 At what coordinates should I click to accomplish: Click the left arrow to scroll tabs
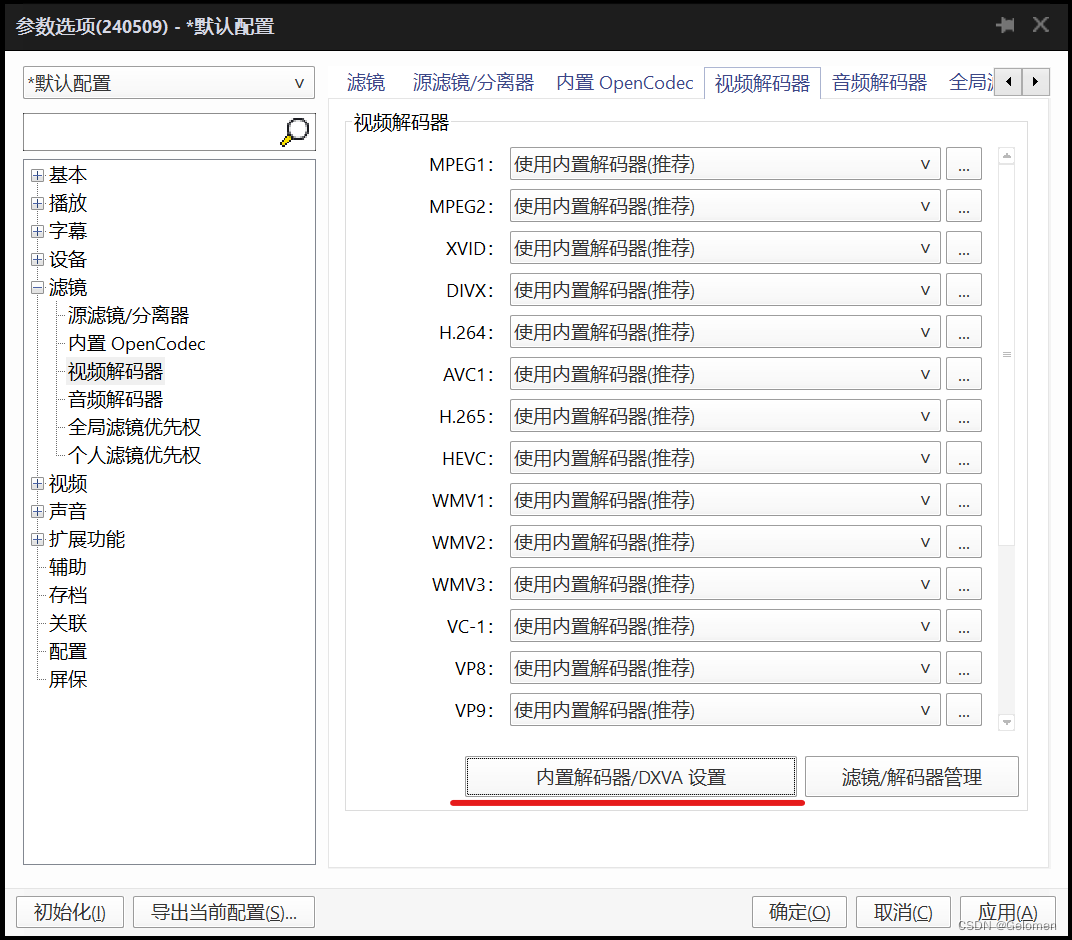pos(1010,82)
